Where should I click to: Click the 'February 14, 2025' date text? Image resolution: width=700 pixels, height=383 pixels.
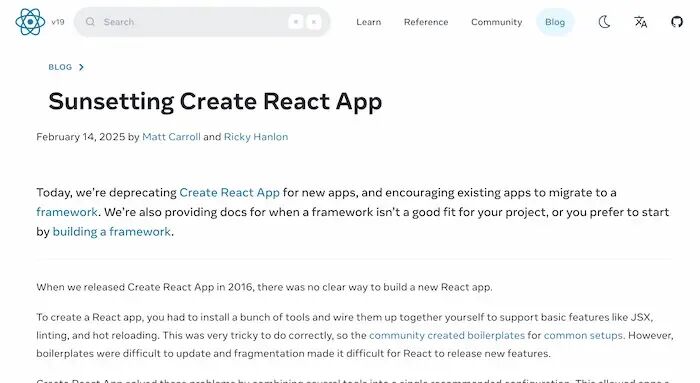coord(81,137)
